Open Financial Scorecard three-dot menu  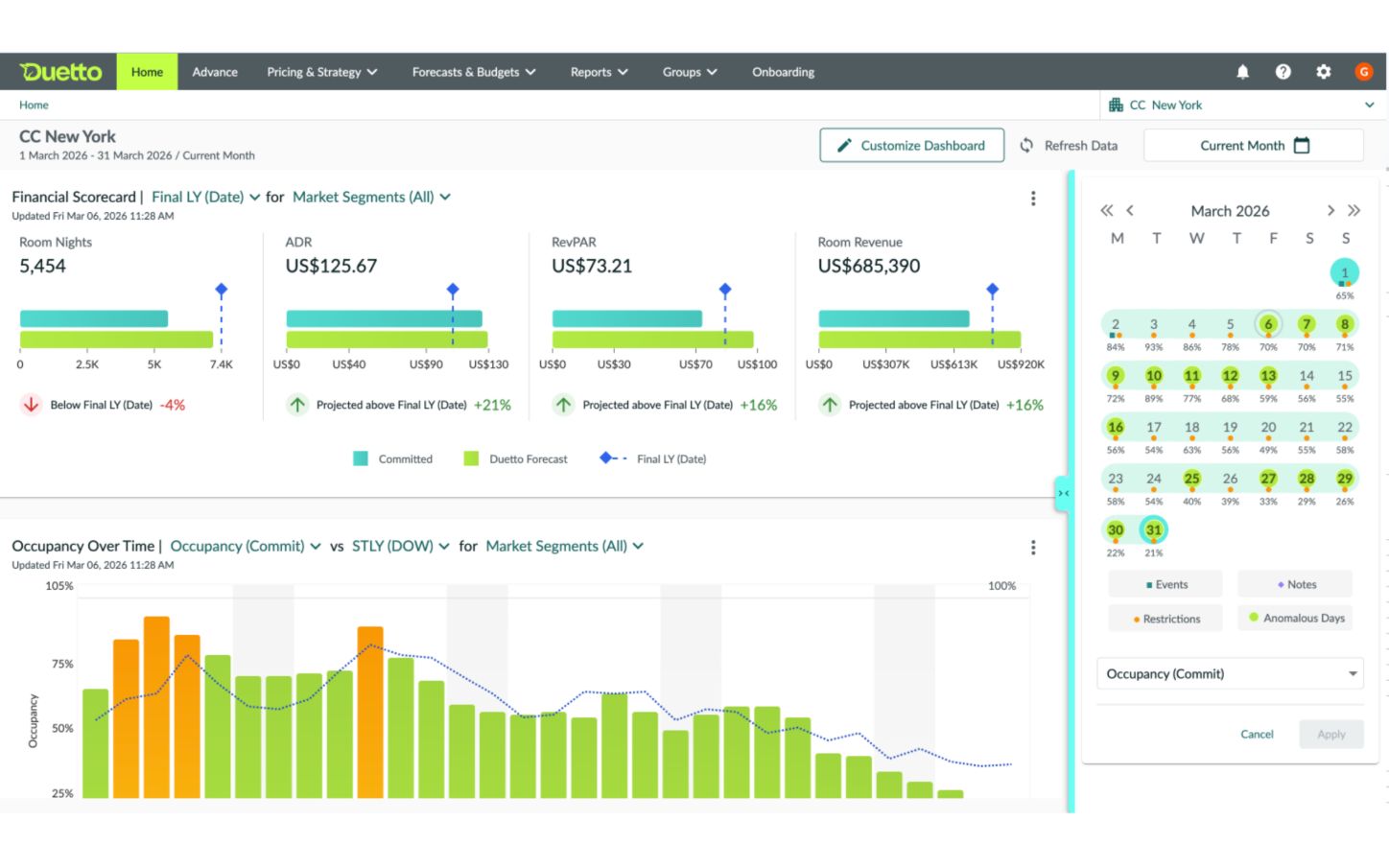point(1032,199)
